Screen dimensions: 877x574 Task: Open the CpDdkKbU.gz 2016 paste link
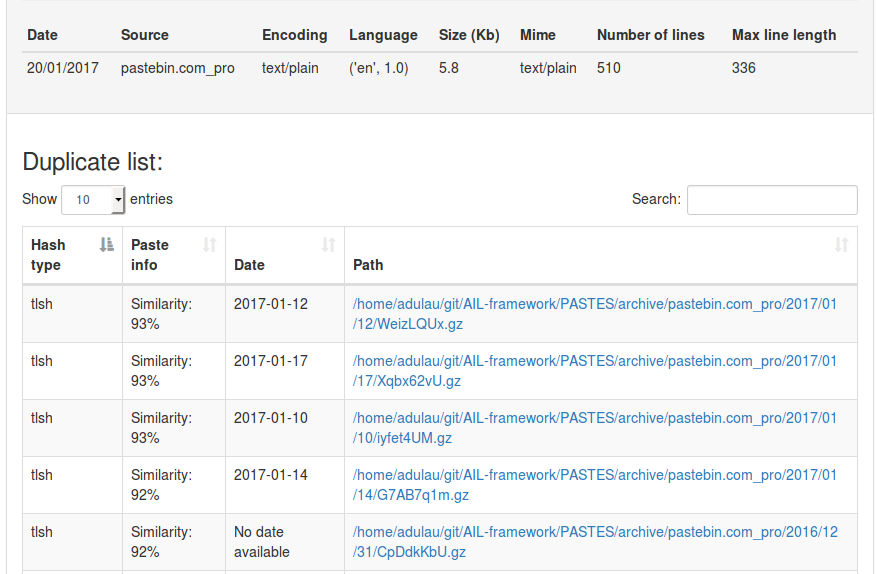click(x=594, y=542)
